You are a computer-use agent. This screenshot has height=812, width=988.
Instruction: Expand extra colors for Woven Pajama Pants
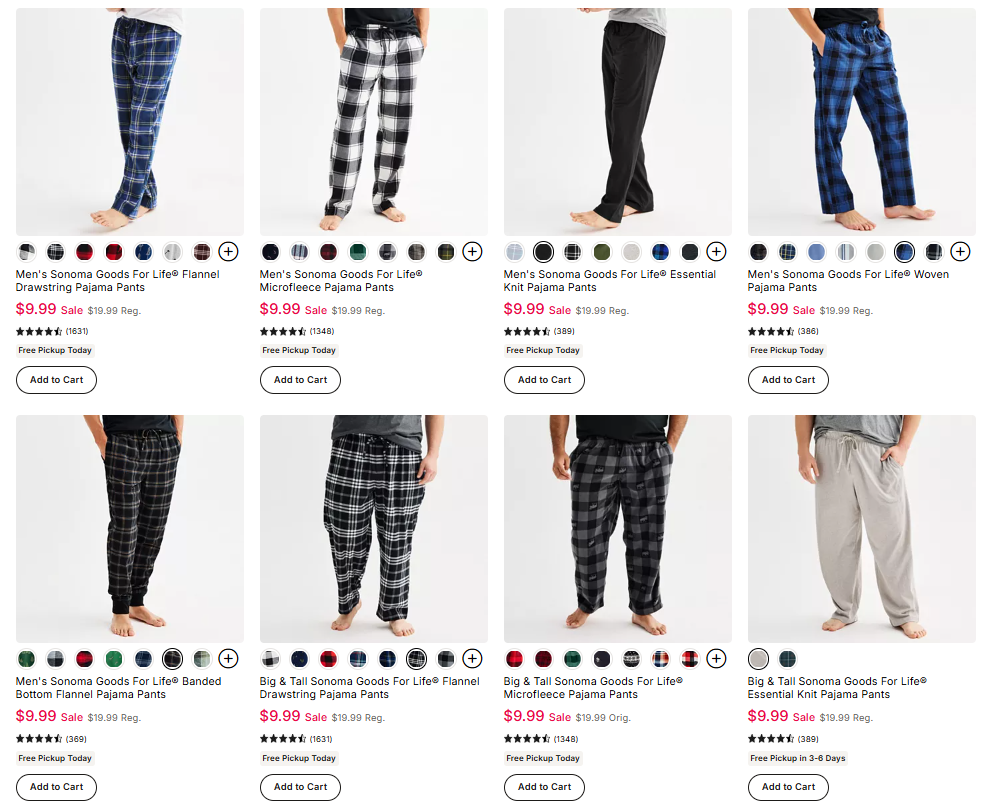[960, 252]
